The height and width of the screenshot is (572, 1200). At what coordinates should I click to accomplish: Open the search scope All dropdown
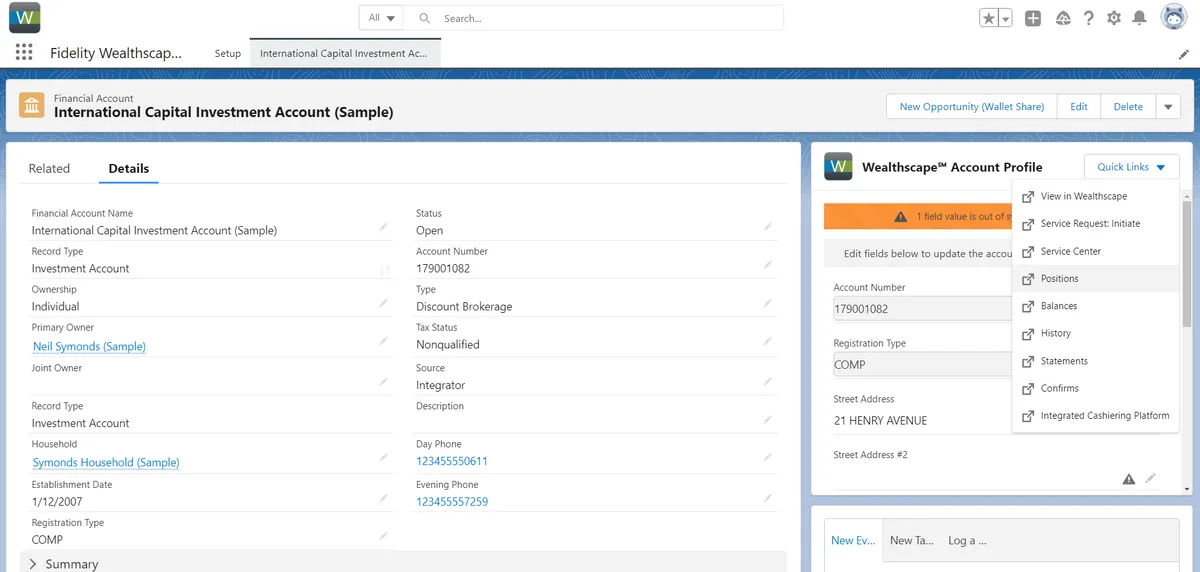[x=381, y=18]
